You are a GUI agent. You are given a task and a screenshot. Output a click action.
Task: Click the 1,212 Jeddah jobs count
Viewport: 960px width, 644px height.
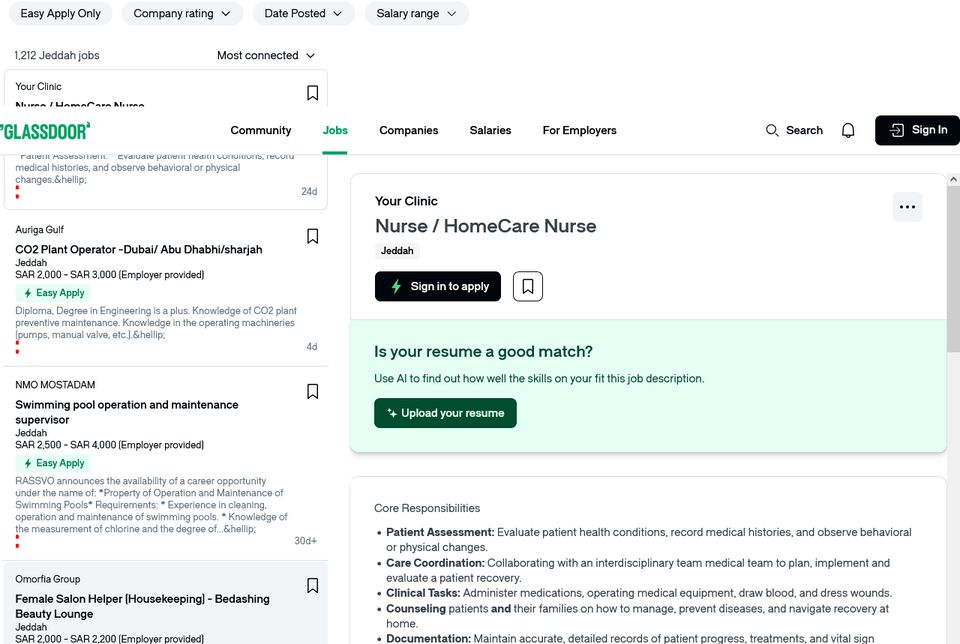point(57,55)
